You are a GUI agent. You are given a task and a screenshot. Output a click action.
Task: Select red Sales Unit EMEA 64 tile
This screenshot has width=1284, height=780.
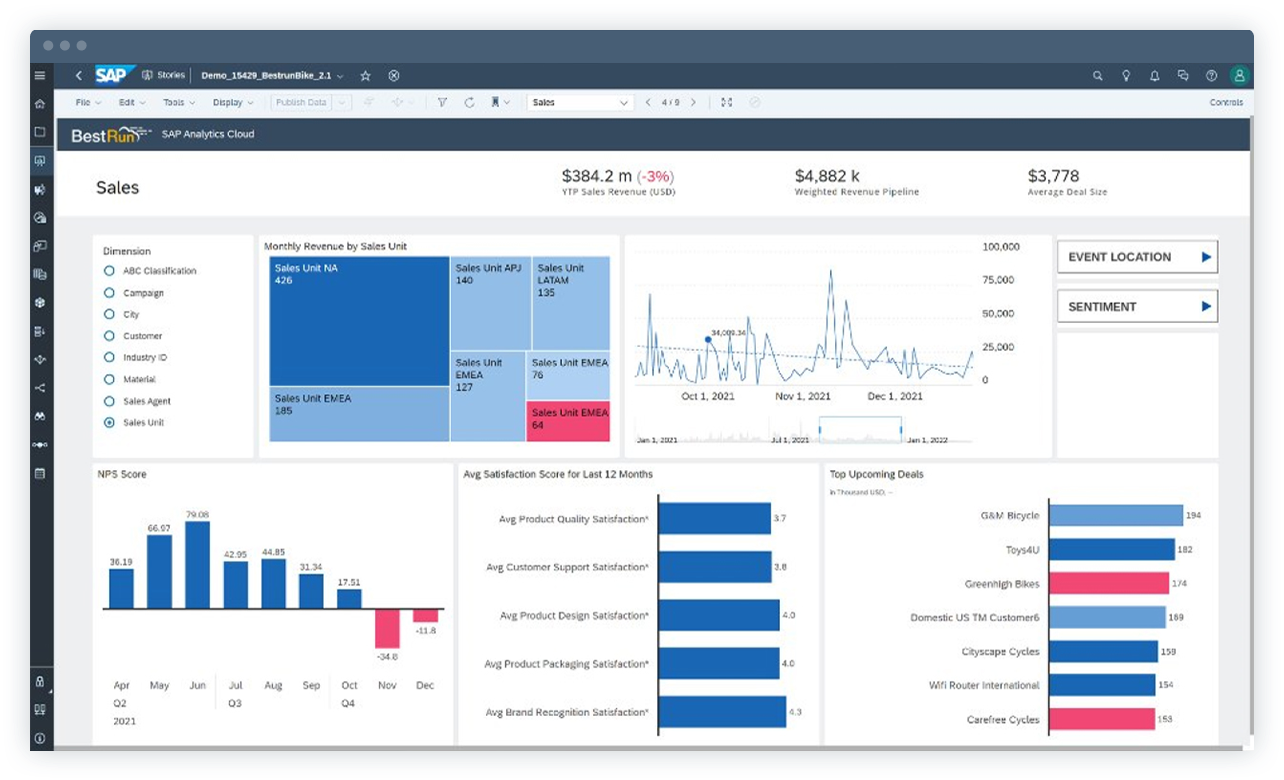click(x=568, y=421)
